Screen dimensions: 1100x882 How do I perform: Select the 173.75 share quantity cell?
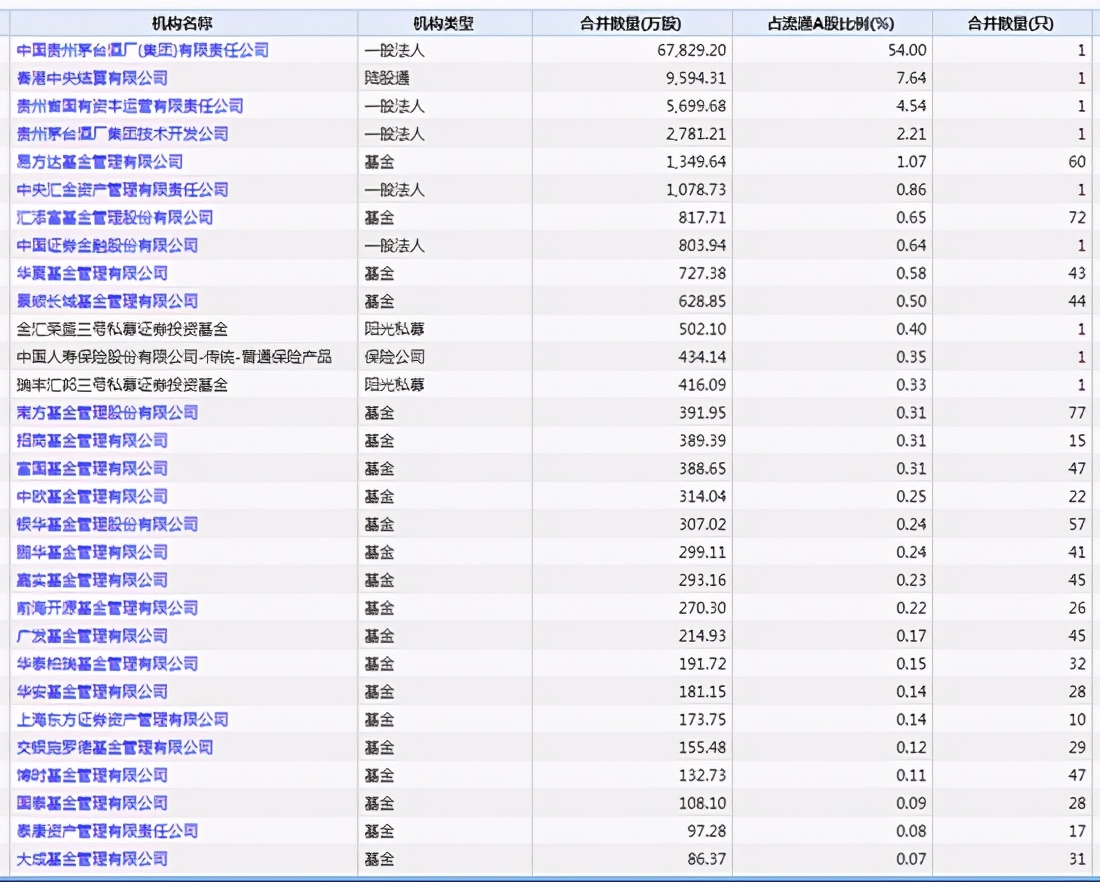pyautogui.click(x=702, y=720)
